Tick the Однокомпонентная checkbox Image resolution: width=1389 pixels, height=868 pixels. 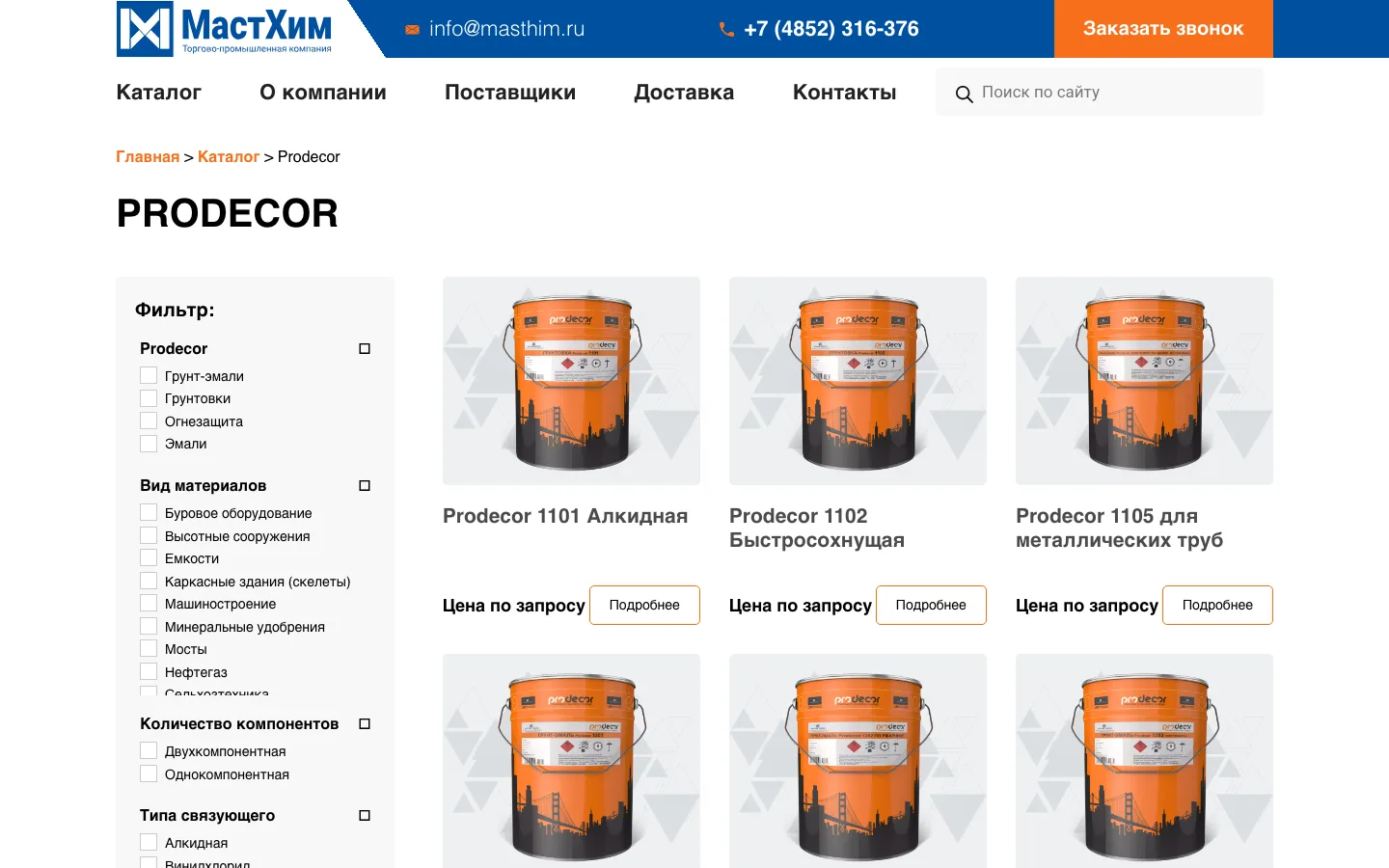(x=149, y=773)
